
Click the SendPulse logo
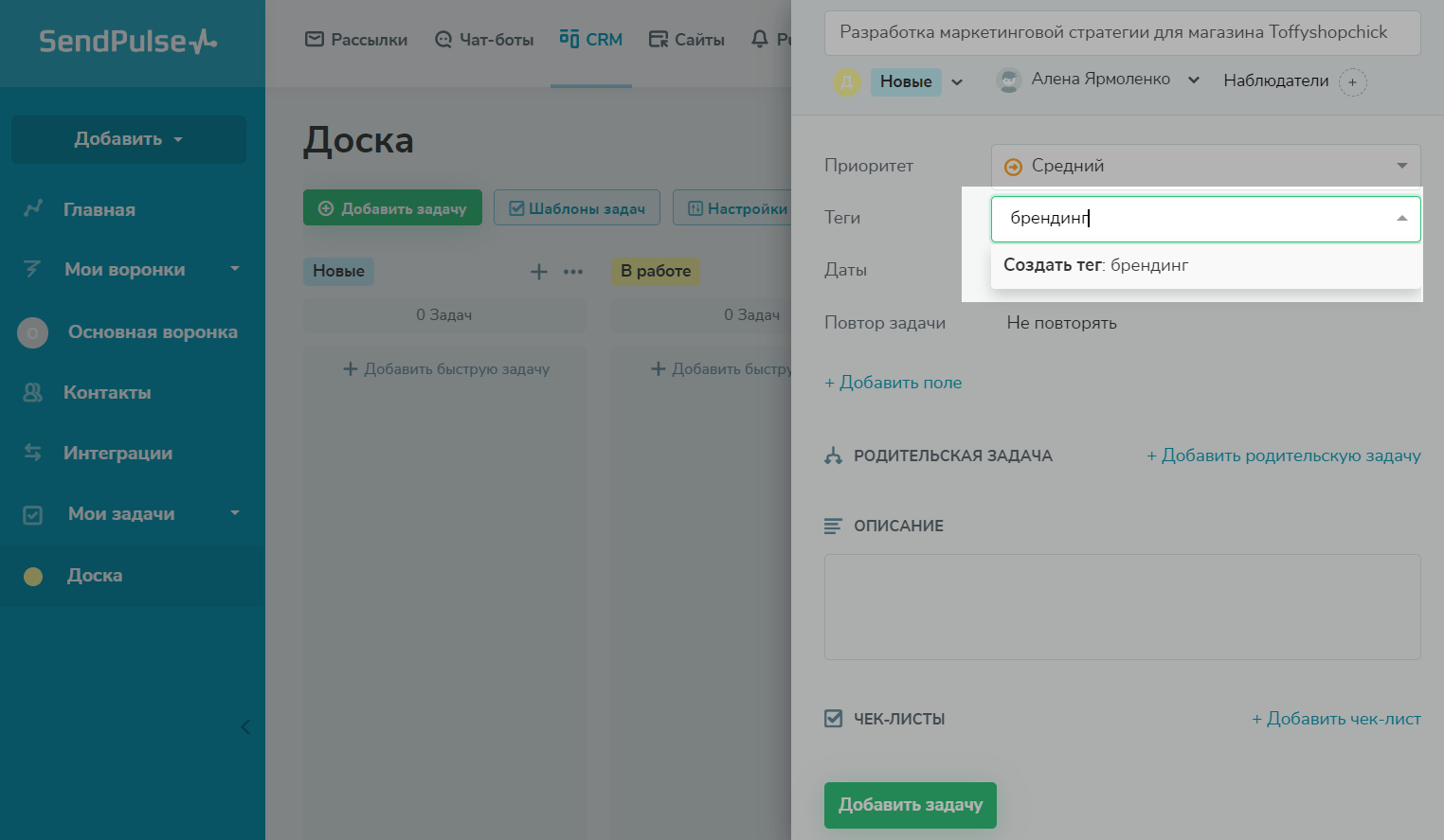click(128, 42)
